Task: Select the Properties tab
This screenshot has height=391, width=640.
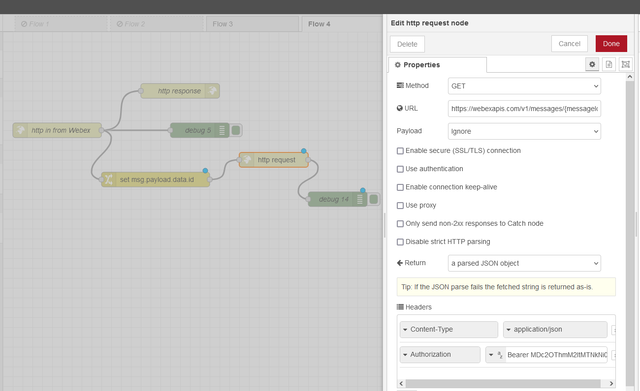Action: 437,65
